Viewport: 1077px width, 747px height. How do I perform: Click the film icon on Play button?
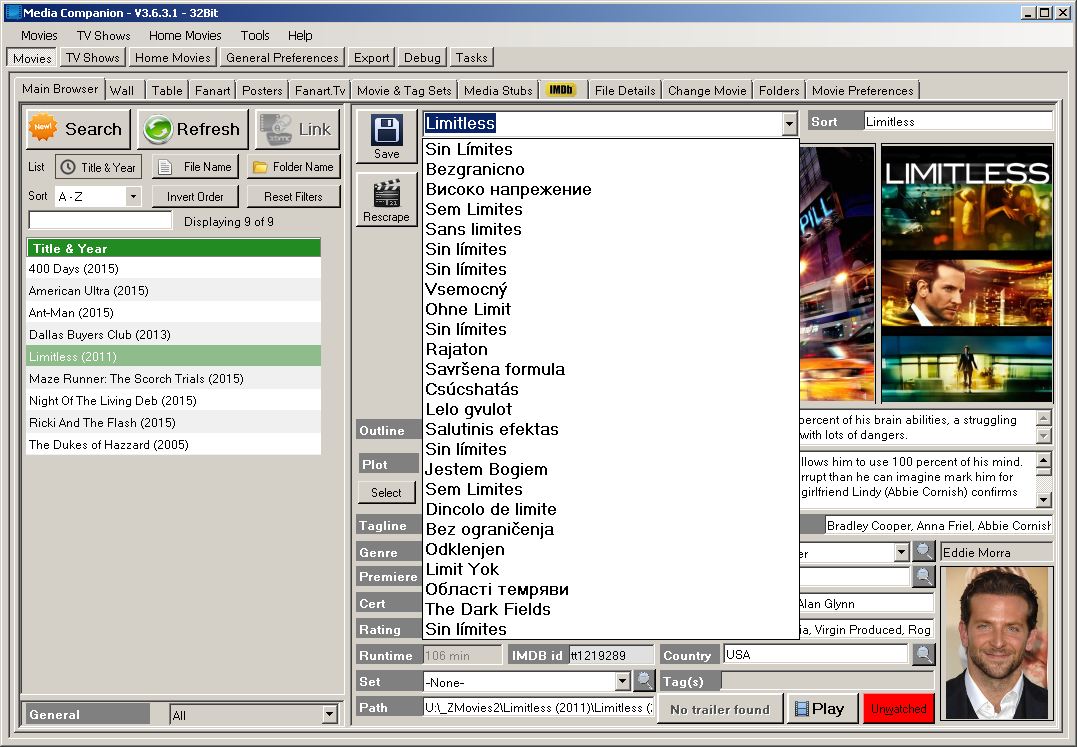(801, 709)
